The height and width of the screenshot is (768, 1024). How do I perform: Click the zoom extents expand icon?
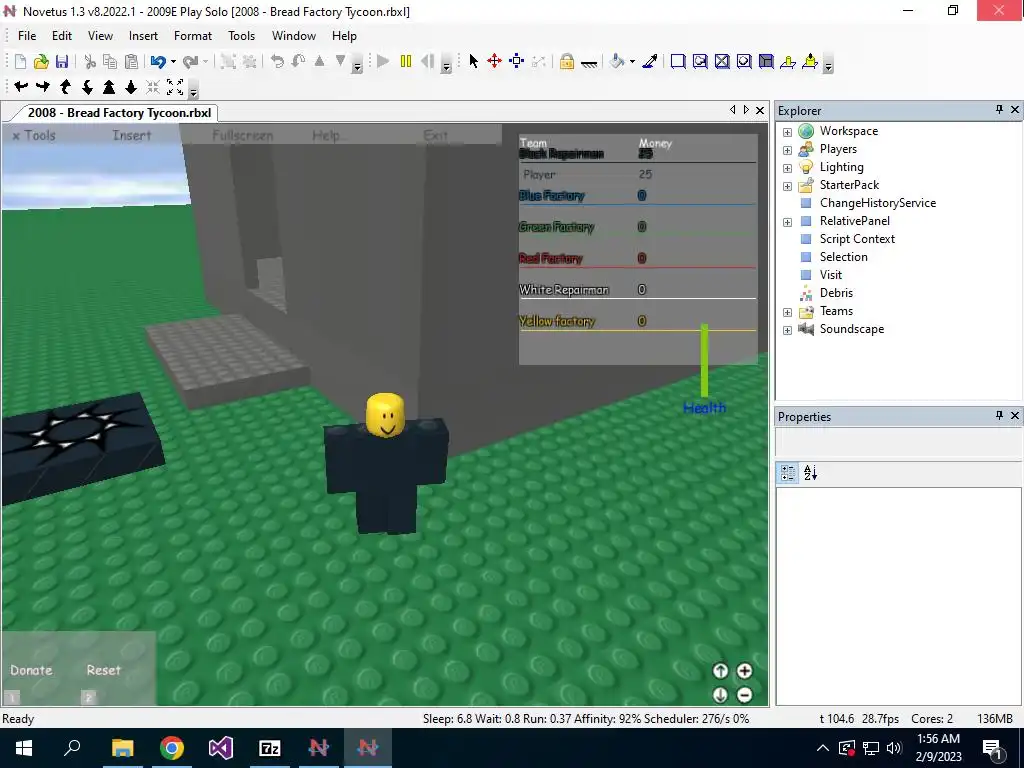[x=175, y=86]
